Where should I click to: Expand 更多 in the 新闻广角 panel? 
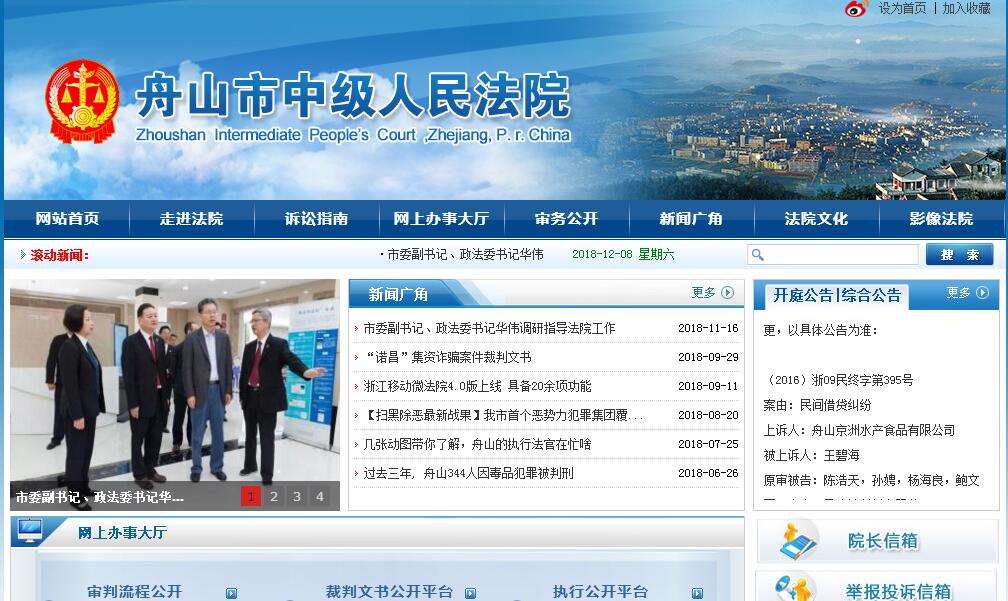(x=712, y=293)
